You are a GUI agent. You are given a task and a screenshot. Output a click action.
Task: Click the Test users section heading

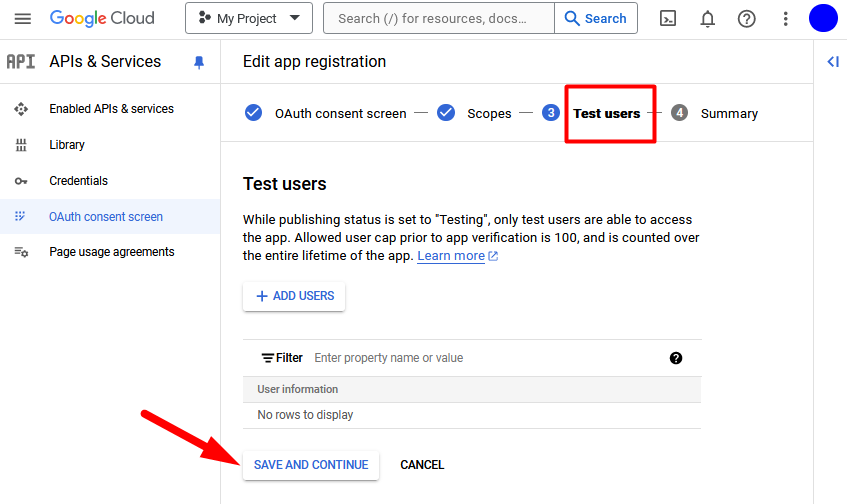pos(285,184)
